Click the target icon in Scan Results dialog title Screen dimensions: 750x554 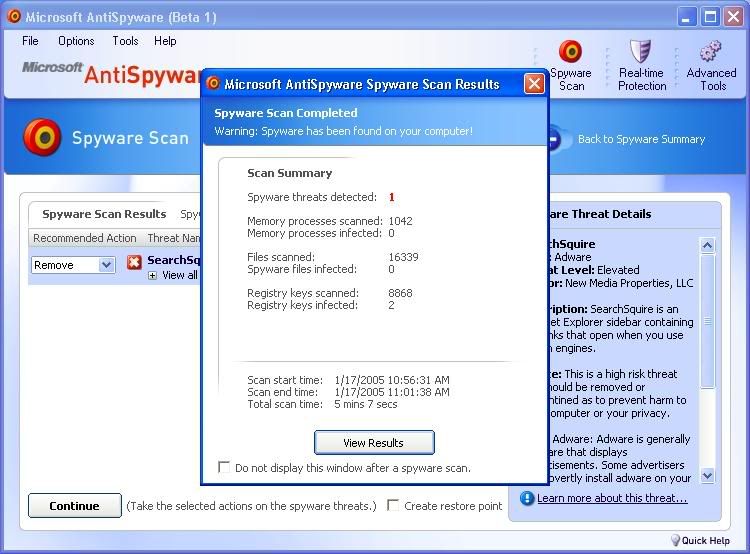213,84
